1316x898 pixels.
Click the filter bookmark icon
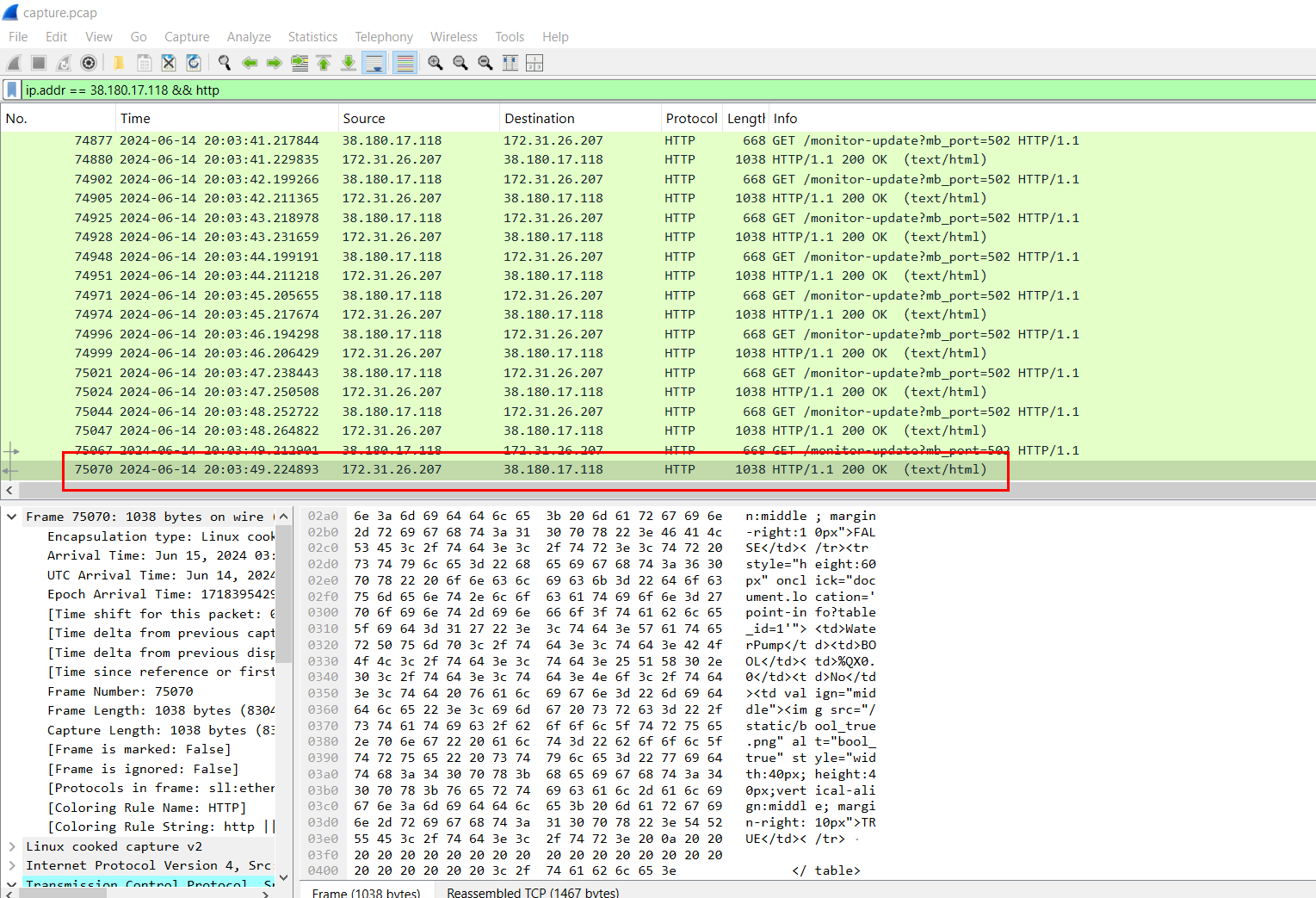point(12,90)
